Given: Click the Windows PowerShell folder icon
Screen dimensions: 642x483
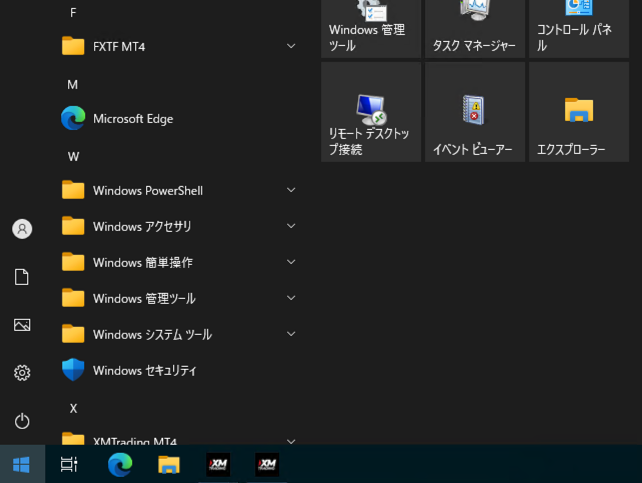Looking at the screenshot, I should (73, 190).
